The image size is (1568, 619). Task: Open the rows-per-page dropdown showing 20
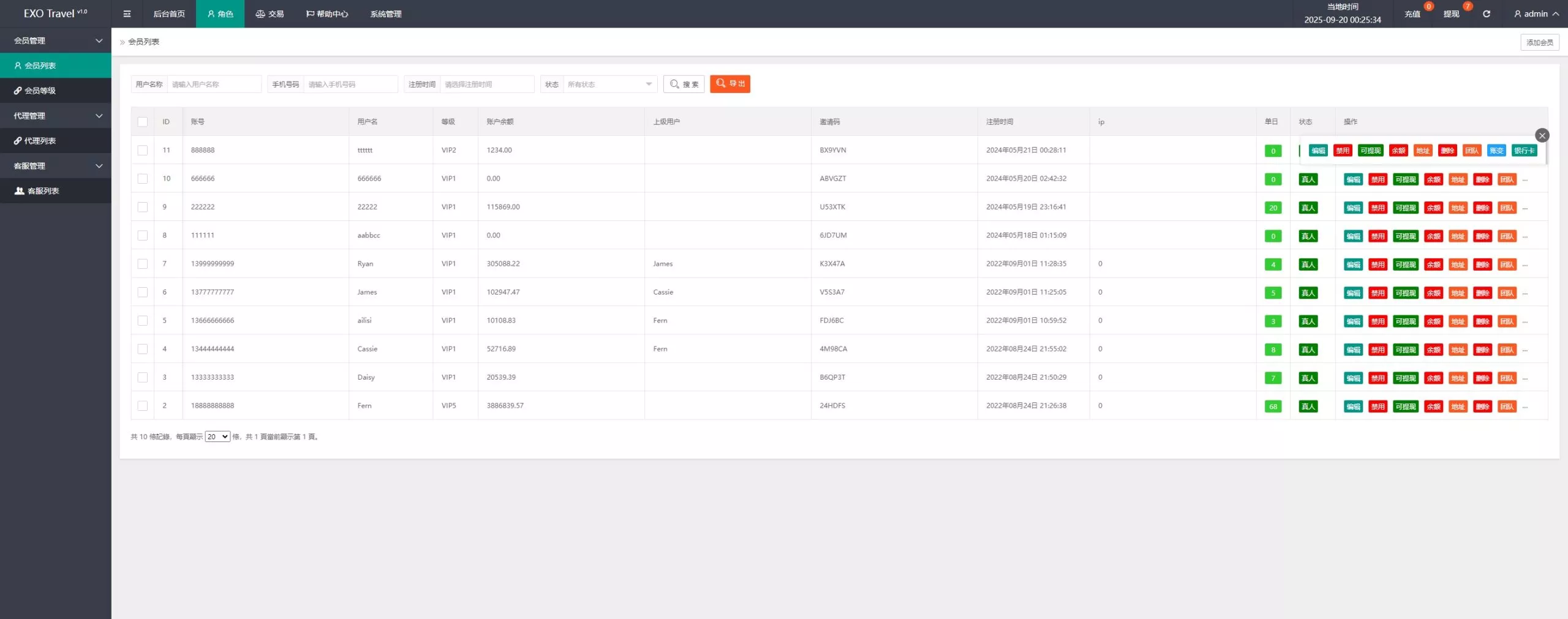tap(217, 437)
